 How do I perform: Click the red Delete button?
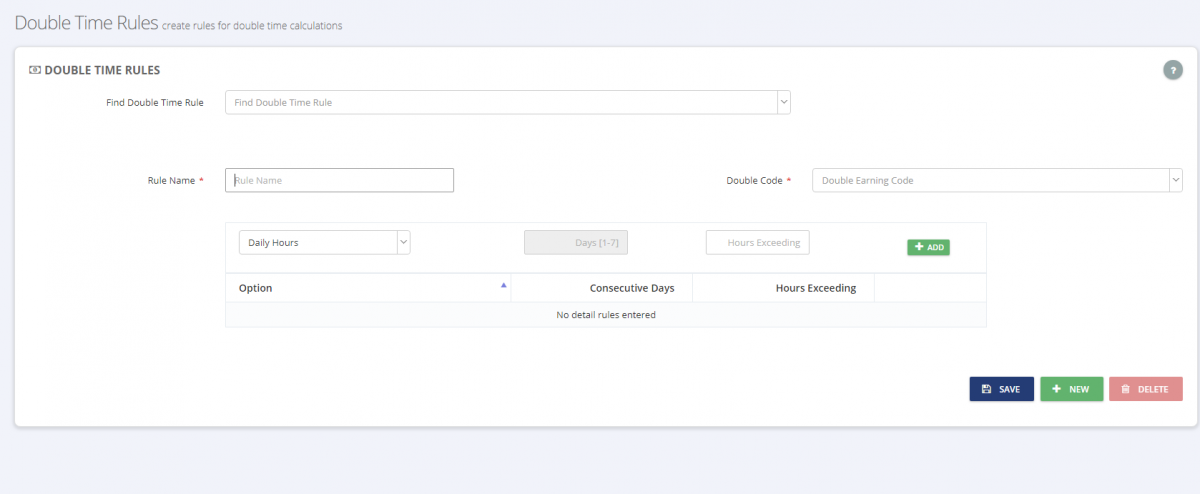[x=1145, y=389]
